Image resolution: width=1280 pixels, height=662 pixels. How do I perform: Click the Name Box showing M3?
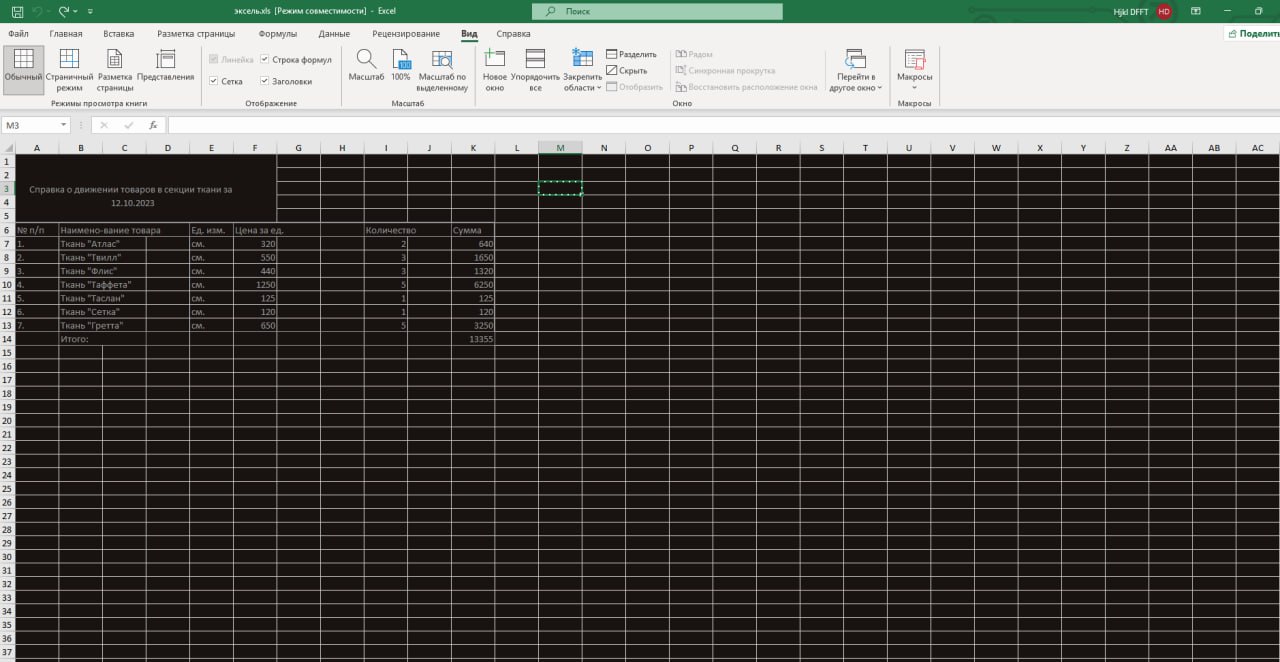pos(30,125)
